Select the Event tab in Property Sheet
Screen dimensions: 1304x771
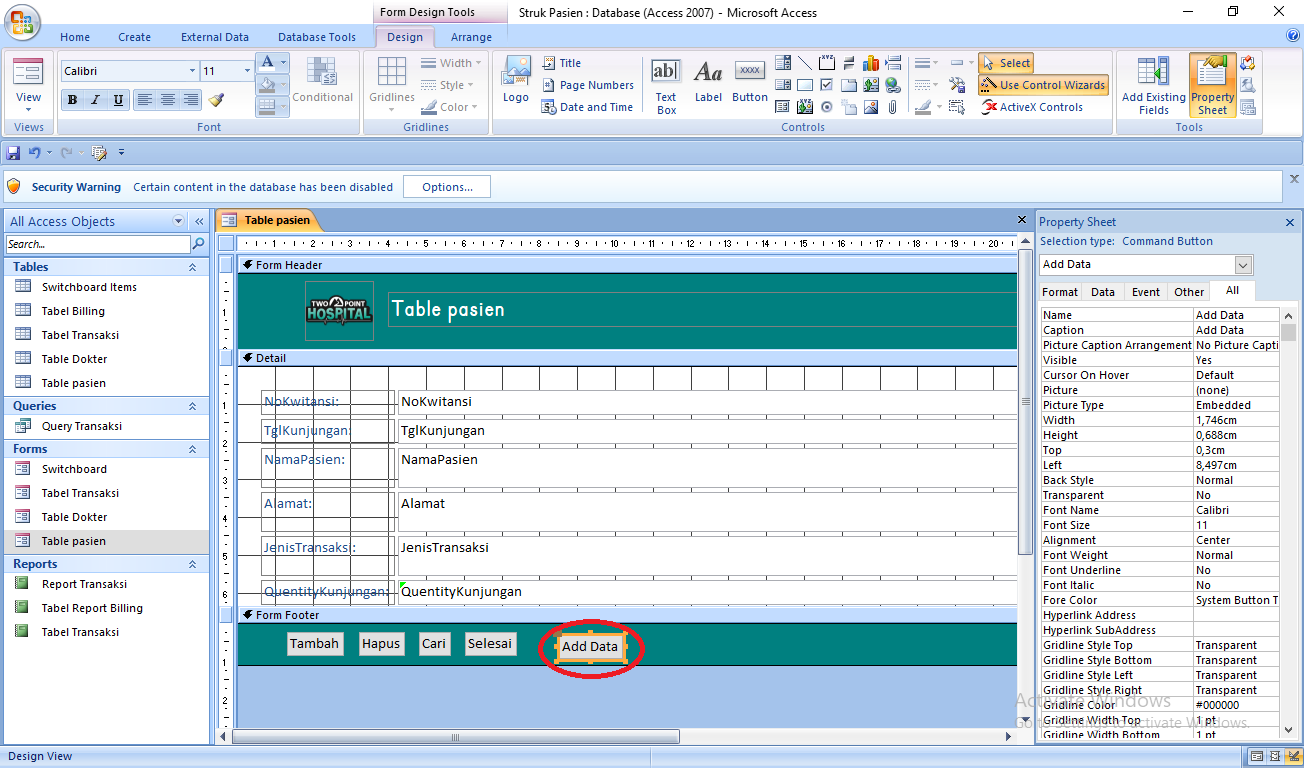pyautogui.click(x=1145, y=292)
